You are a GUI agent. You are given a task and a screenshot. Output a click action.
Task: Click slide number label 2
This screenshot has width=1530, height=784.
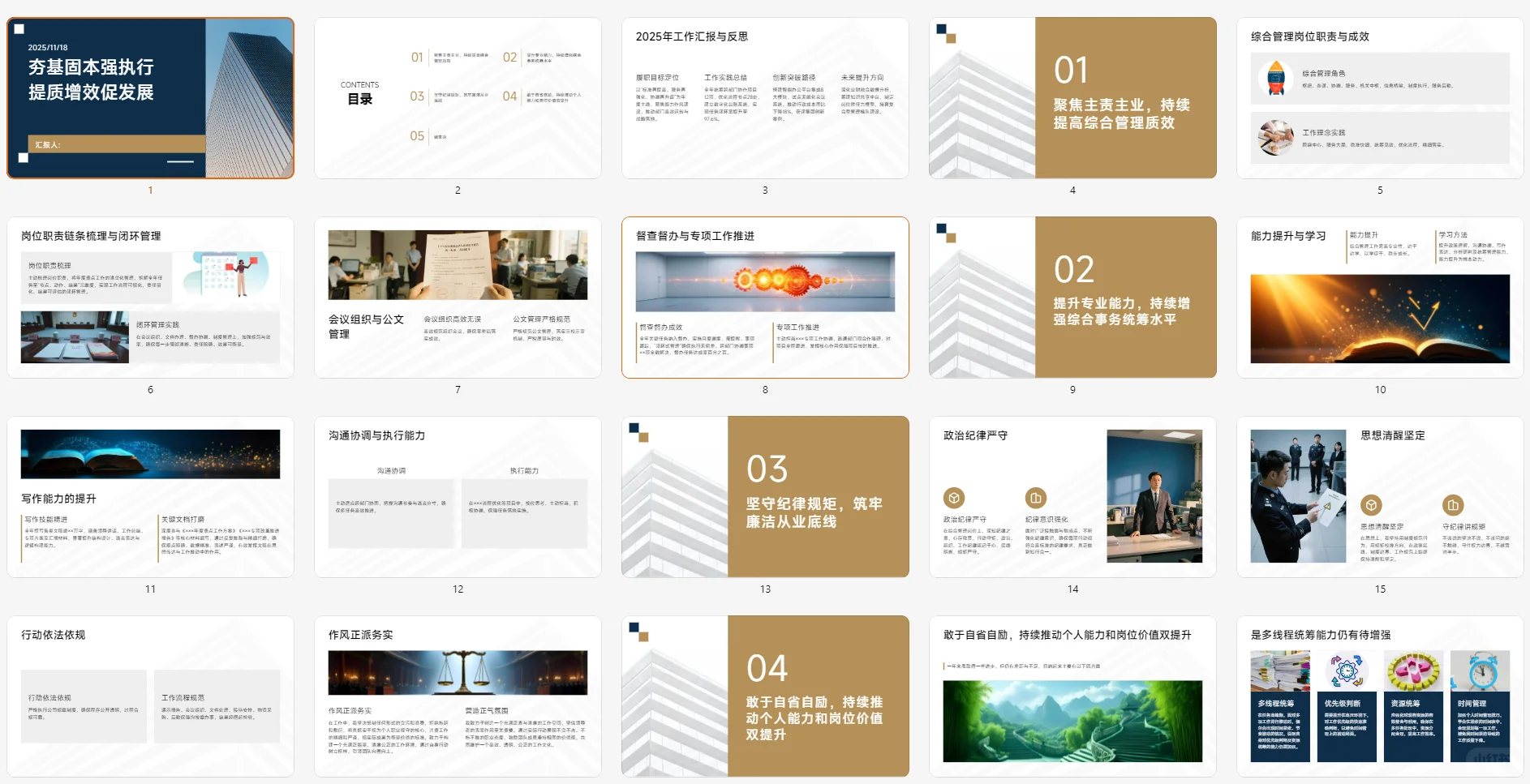tap(458, 191)
